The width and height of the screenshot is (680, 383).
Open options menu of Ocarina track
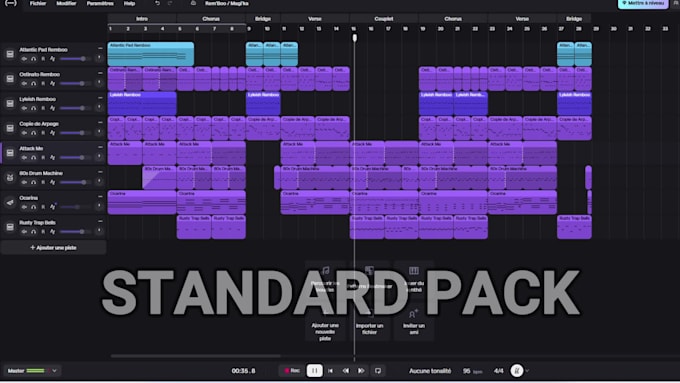100,197
